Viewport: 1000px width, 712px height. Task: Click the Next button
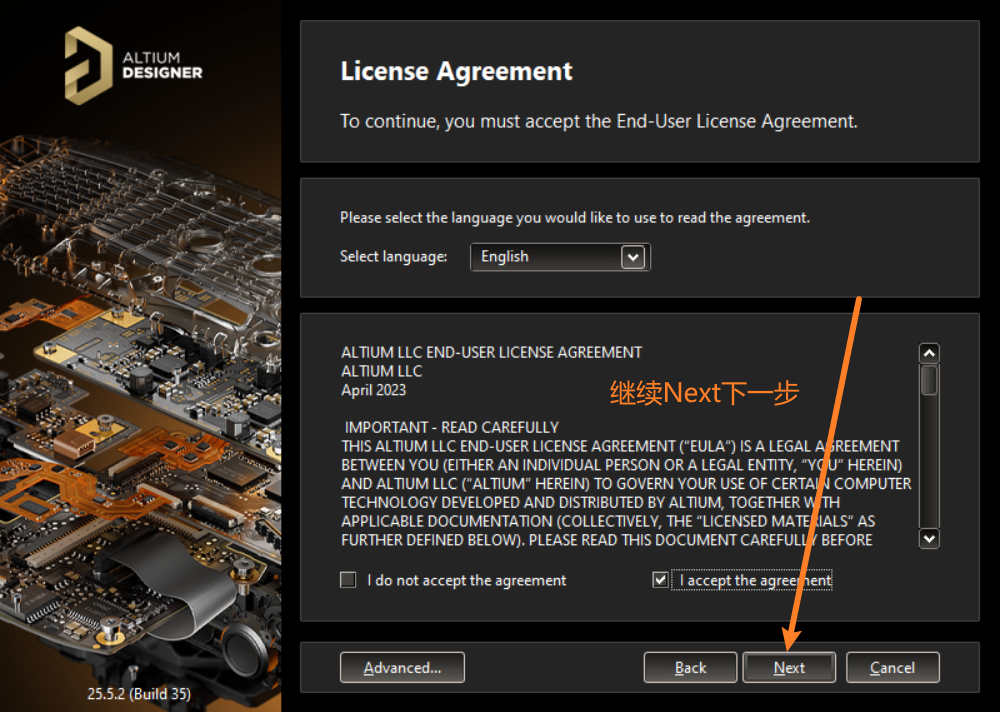coord(789,667)
